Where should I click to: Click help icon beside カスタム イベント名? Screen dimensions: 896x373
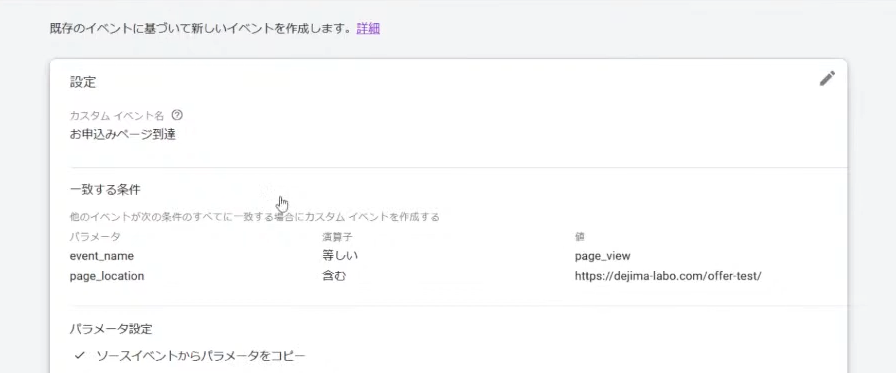pos(177,115)
